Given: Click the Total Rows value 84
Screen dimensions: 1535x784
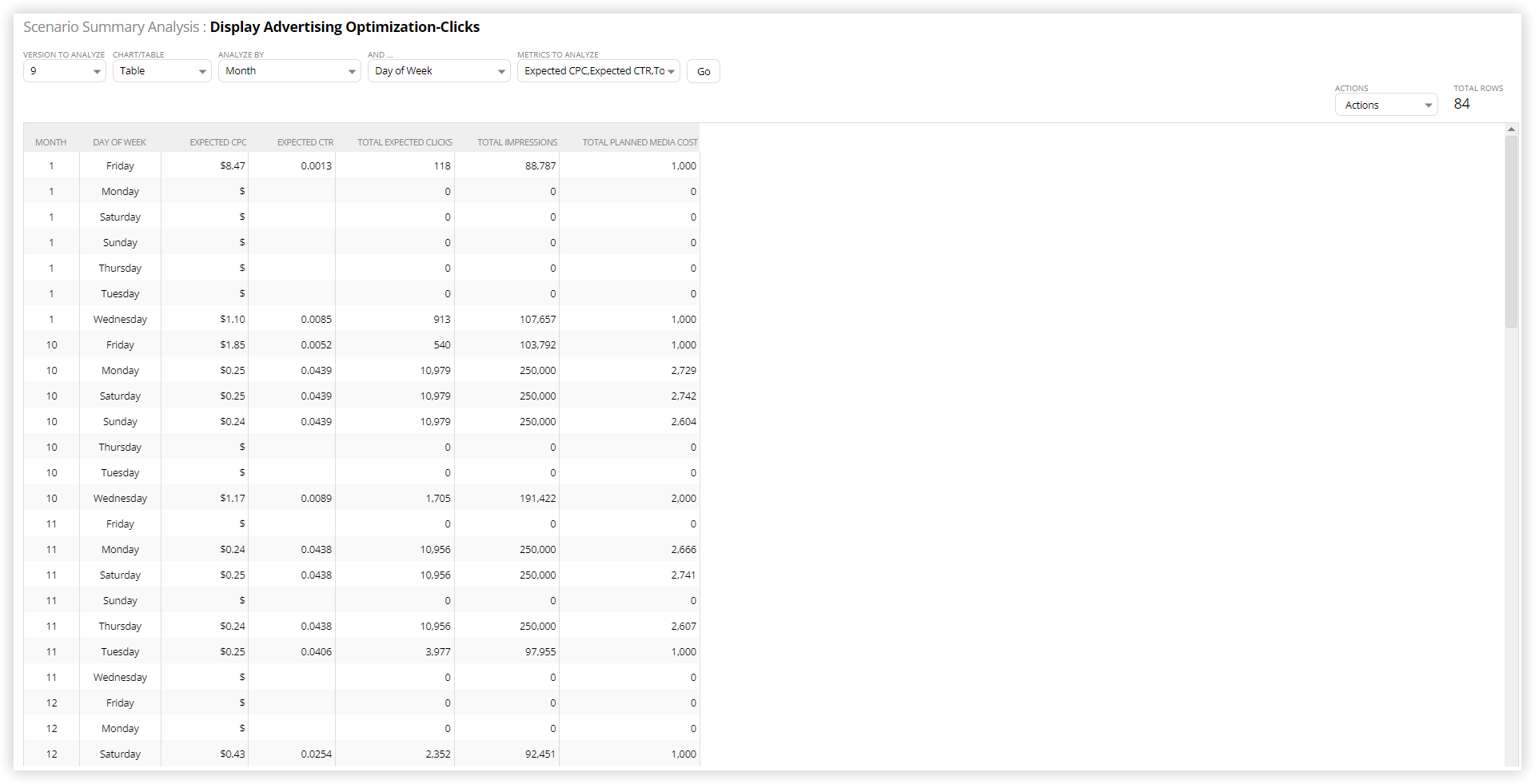Looking at the screenshot, I should point(1461,104).
